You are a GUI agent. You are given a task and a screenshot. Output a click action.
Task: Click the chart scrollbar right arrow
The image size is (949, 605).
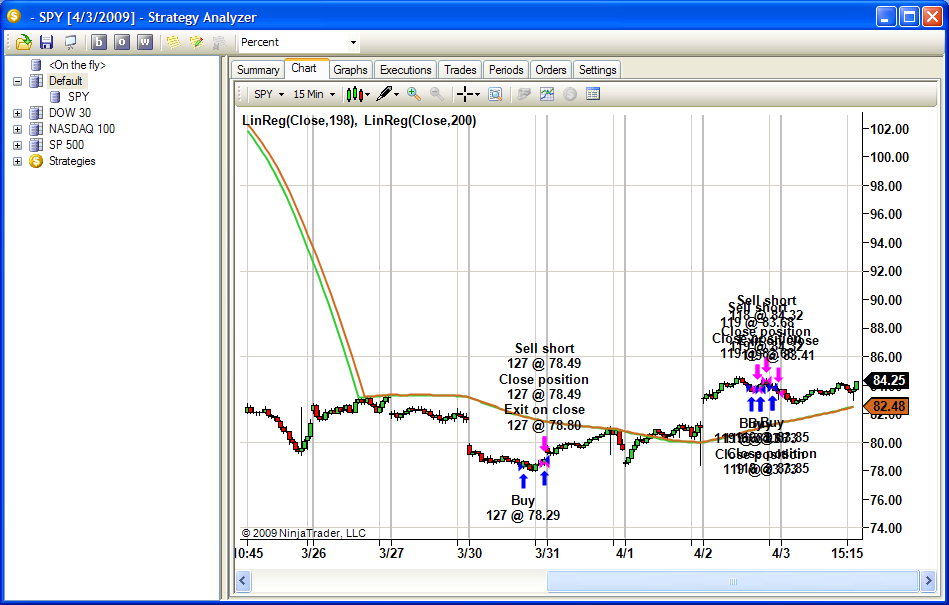[x=928, y=581]
